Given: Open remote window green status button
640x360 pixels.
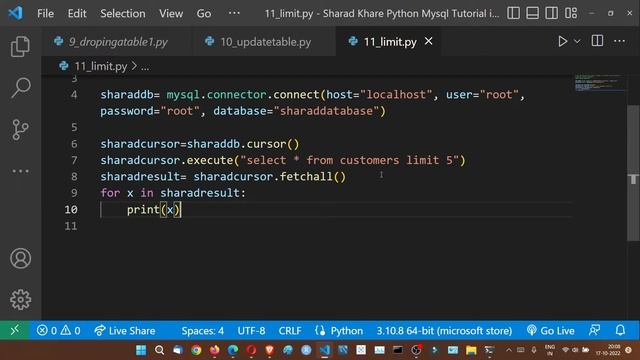Looking at the screenshot, I should [15, 330].
